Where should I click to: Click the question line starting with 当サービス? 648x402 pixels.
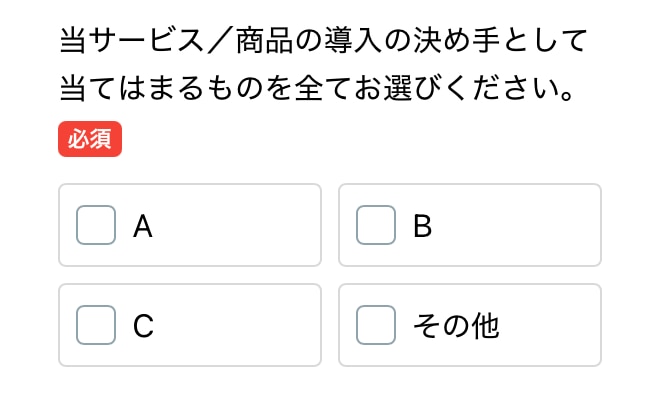tap(322, 43)
